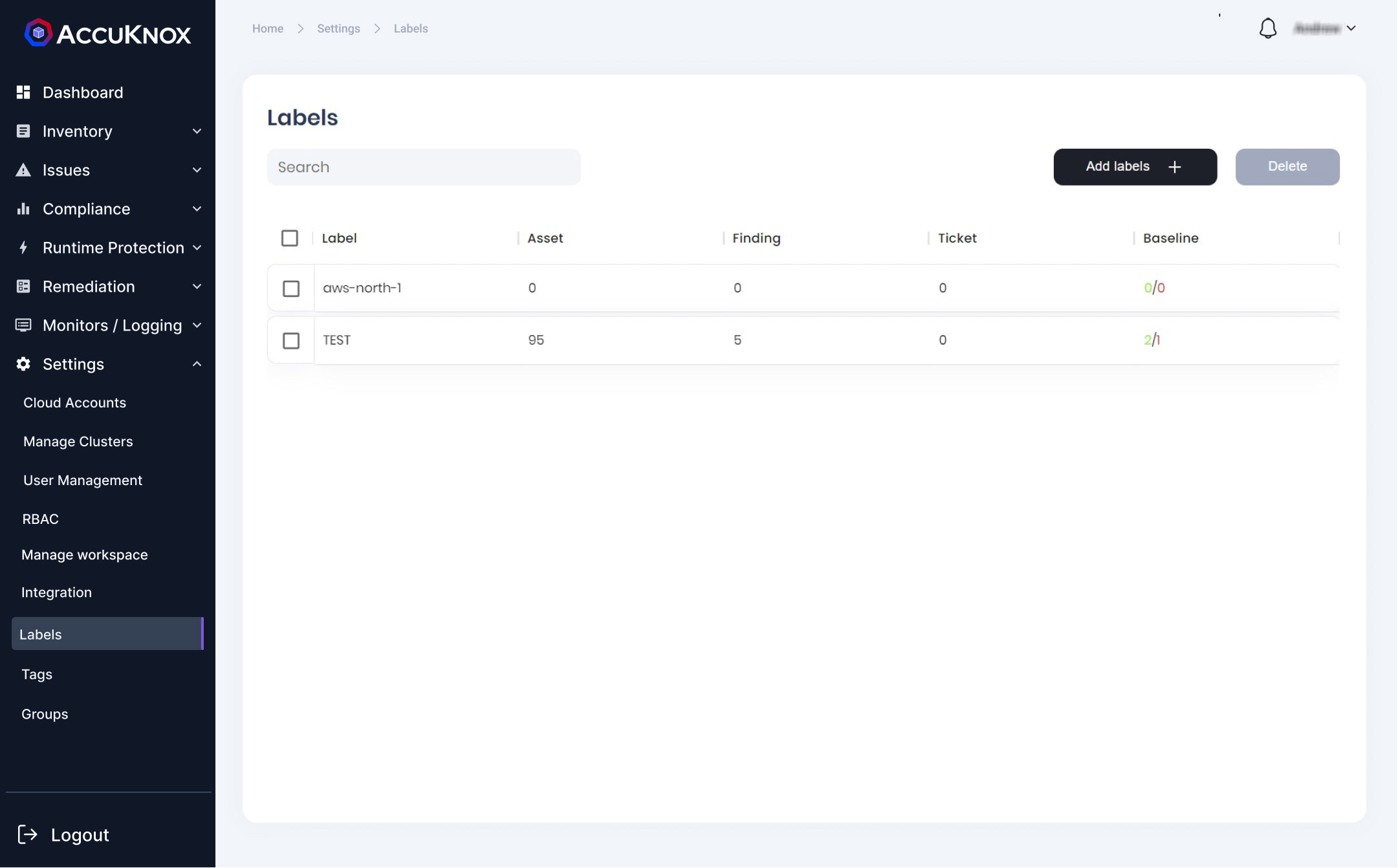
Task: Open Manage Clusters page
Action: [78, 442]
